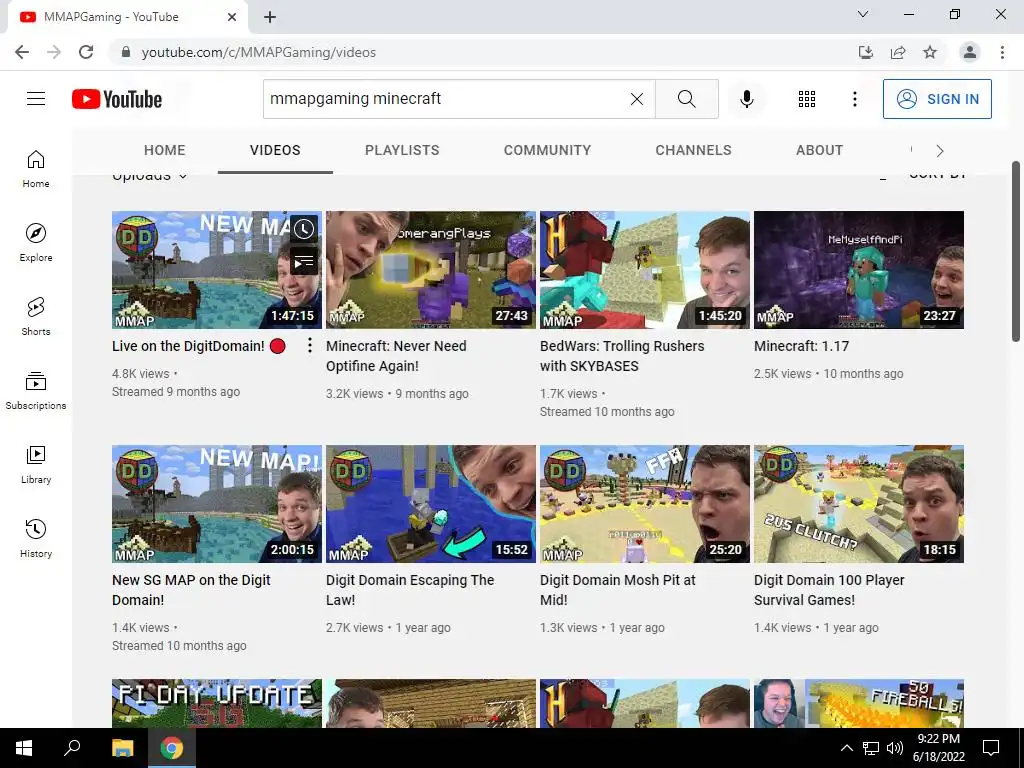Open the YouTube hamburger guide menu
Screen dimensions: 1024x768
coord(36,99)
